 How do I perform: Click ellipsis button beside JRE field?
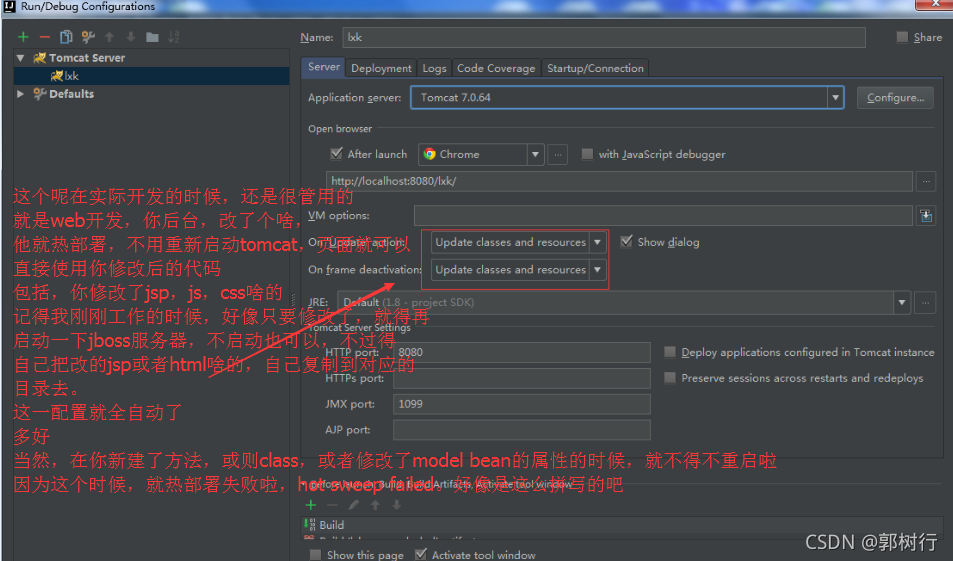click(925, 302)
